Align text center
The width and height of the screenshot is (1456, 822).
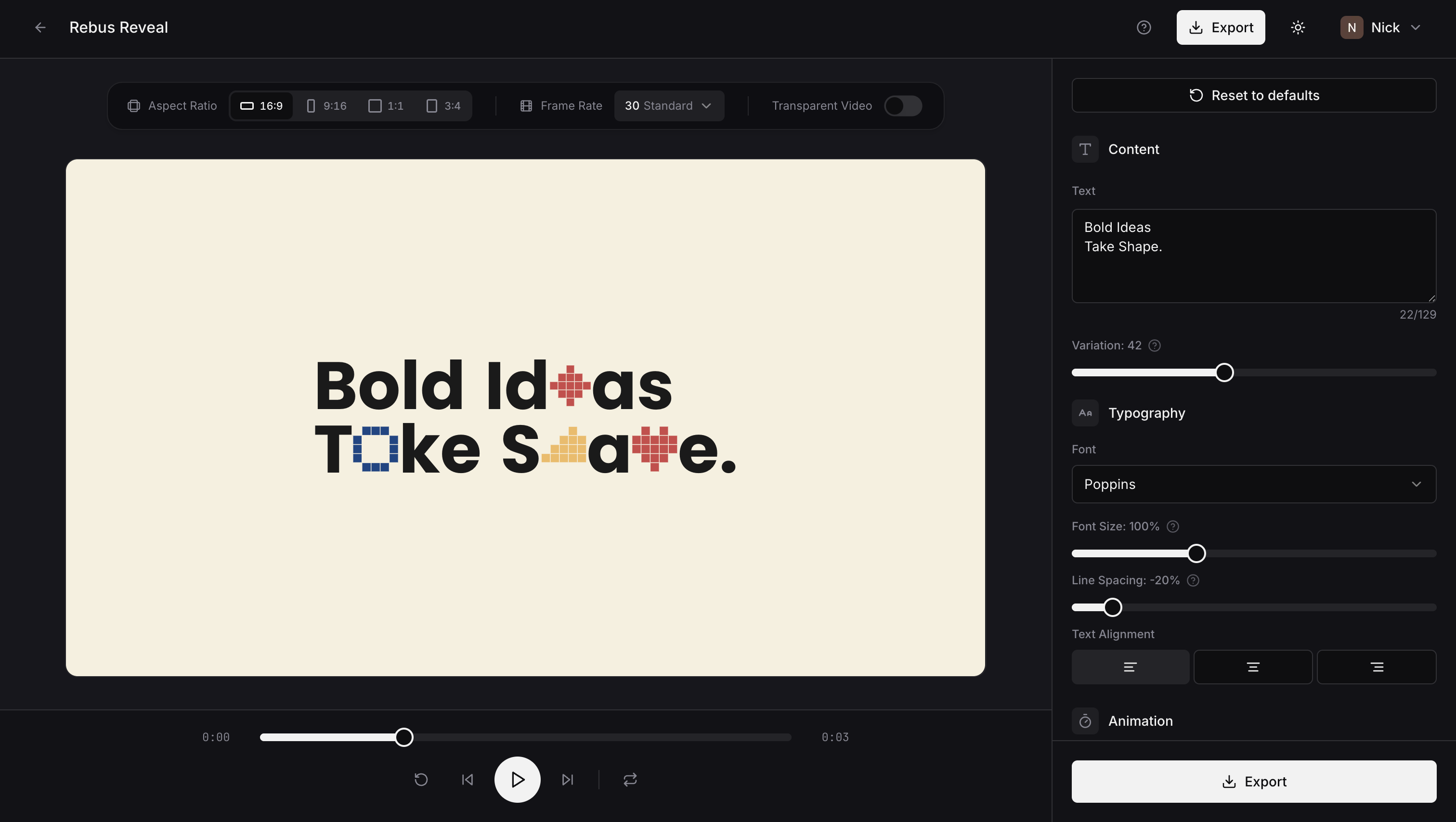tap(1253, 667)
